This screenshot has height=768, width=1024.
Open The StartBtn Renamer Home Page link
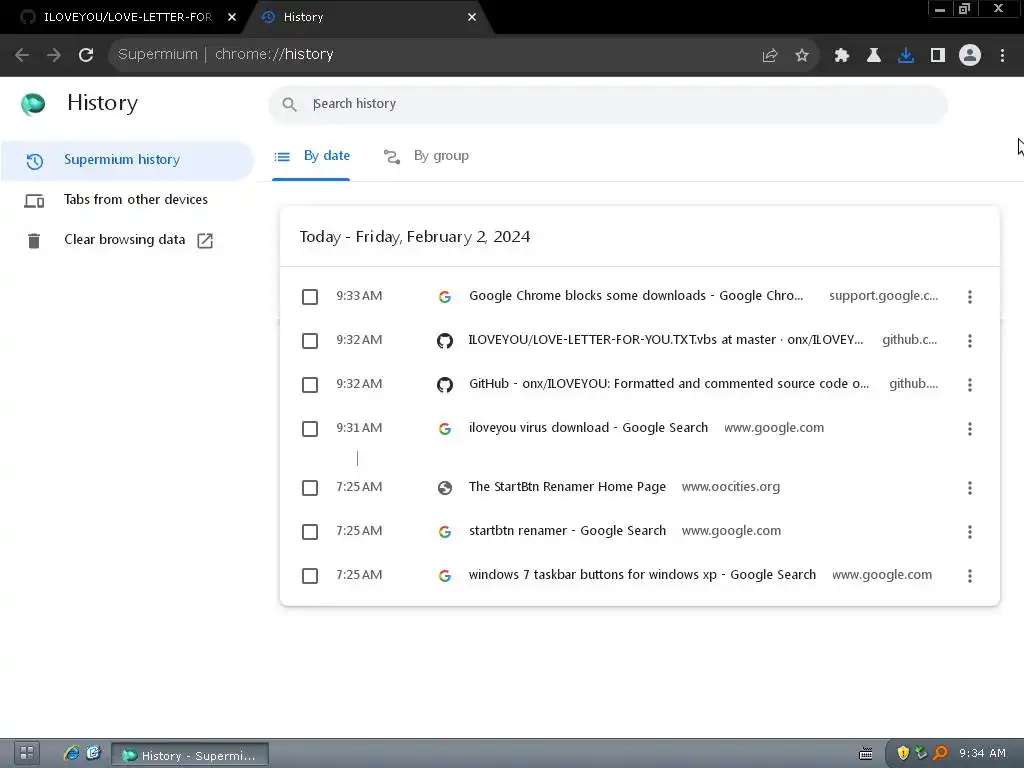tap(568, 487)
